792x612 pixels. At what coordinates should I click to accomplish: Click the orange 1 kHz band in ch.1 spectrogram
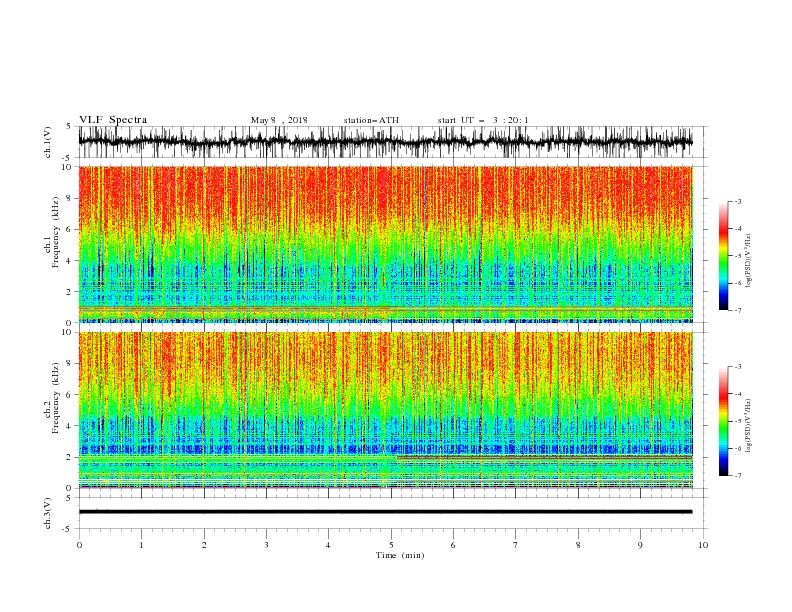tap(385, 308)
